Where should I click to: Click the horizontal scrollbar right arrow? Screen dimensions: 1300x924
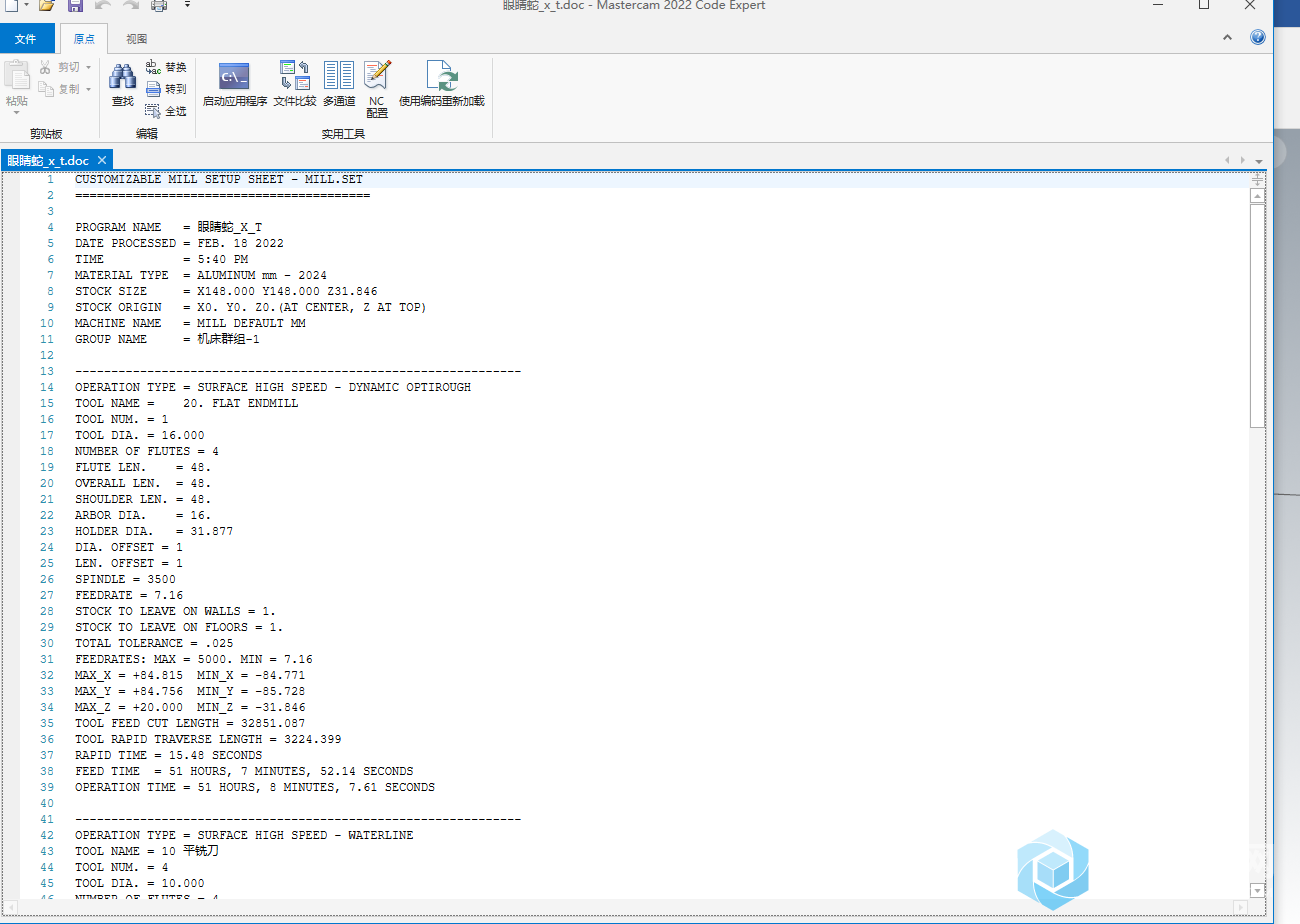(x=1242, y=906)
